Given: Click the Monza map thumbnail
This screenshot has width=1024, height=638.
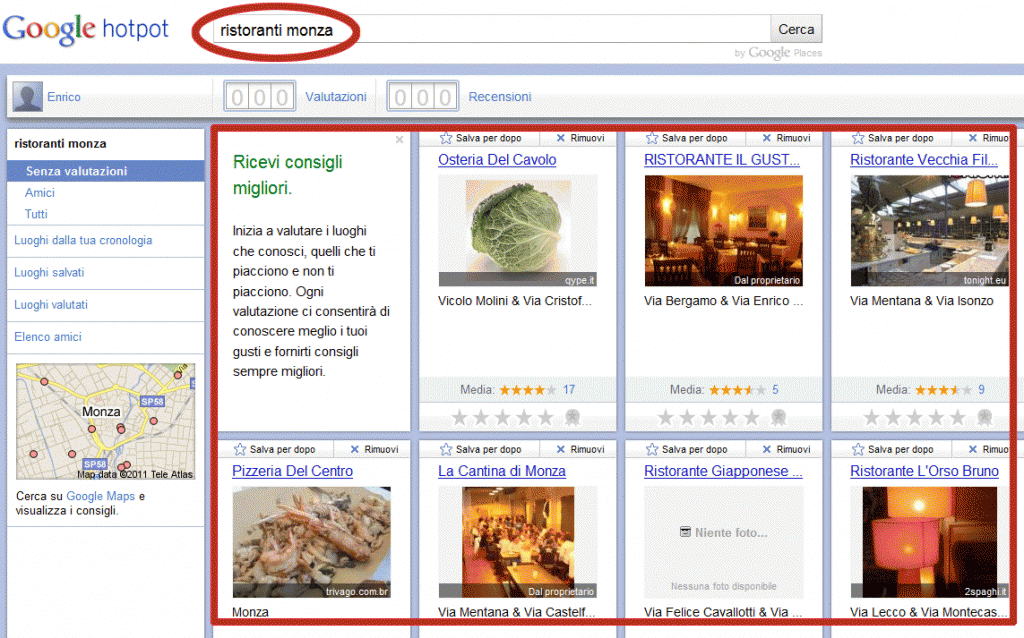Looking at the screenshot, I should 106,422.
